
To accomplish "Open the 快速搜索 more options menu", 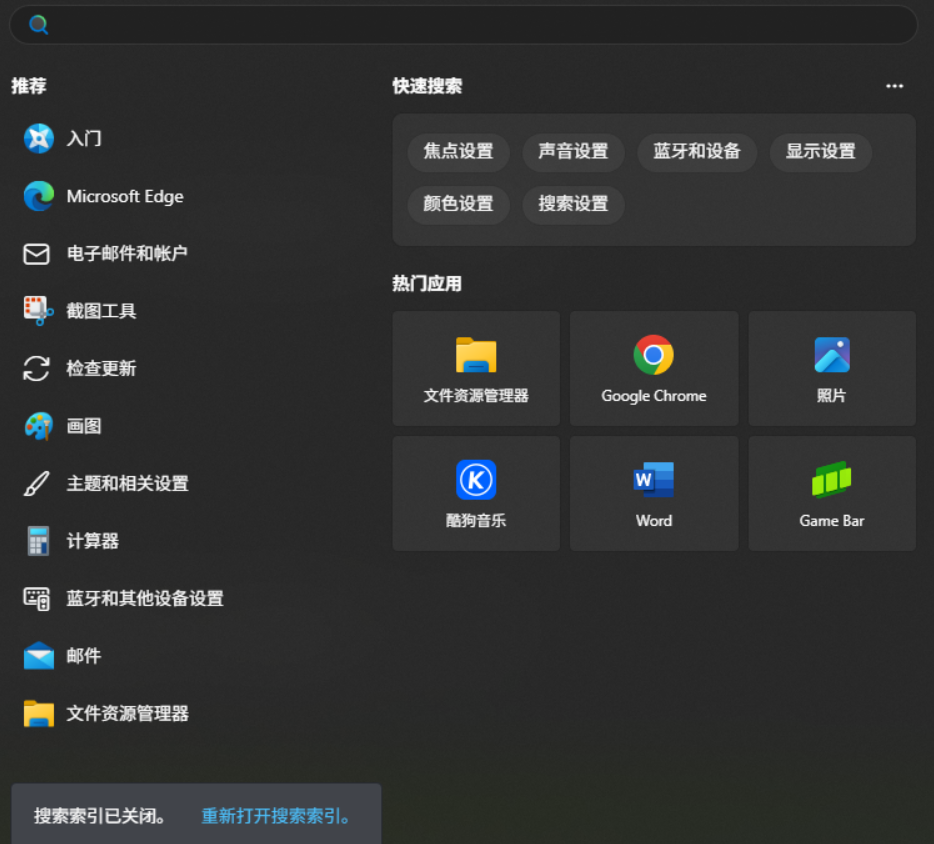I will 894,86.
